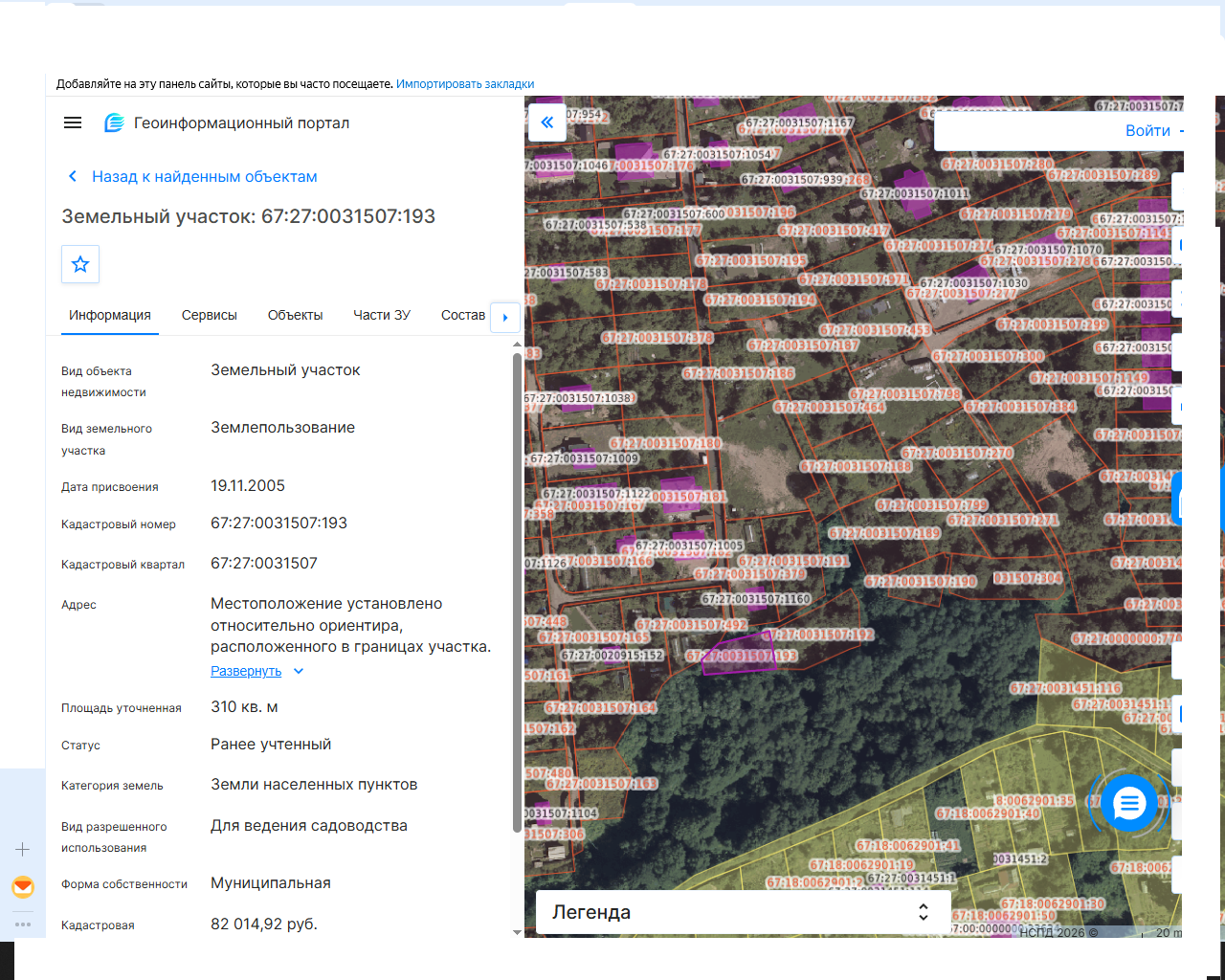Viewport: 1225px width, 980px height.
Task: Switch to the Сервисы tab
Action: [210, 315]
